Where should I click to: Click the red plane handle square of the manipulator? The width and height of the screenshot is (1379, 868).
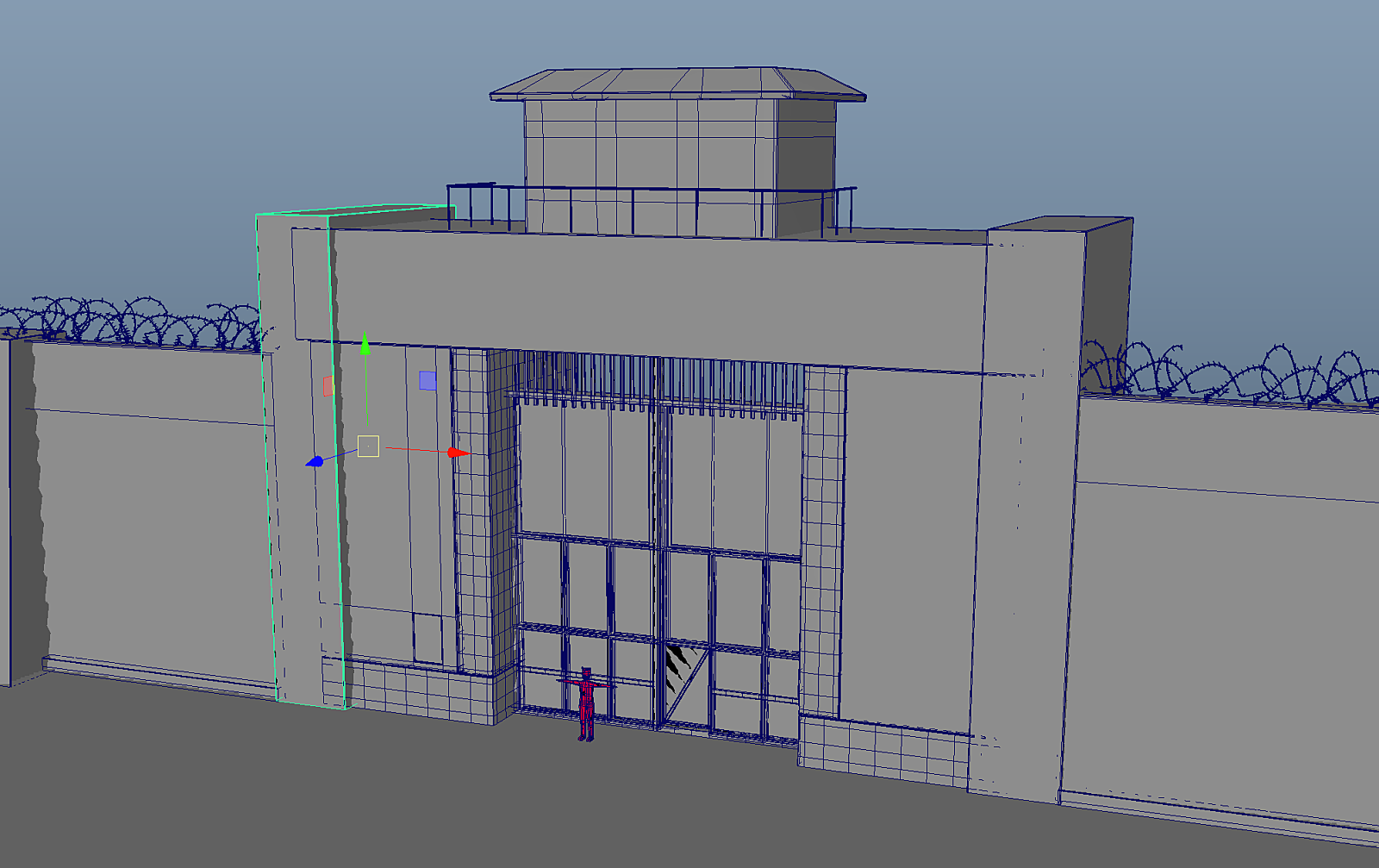pos(328,386)
